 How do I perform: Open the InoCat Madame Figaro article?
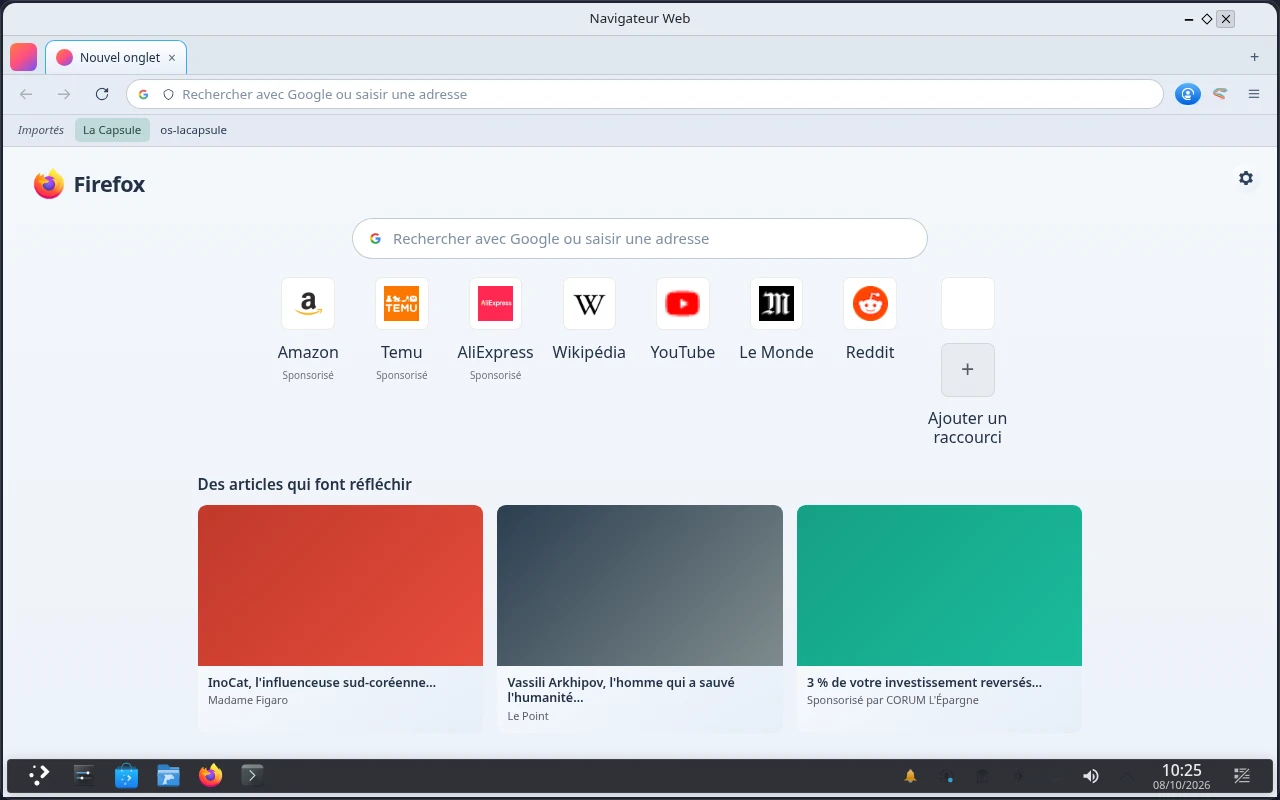[340, 619]
